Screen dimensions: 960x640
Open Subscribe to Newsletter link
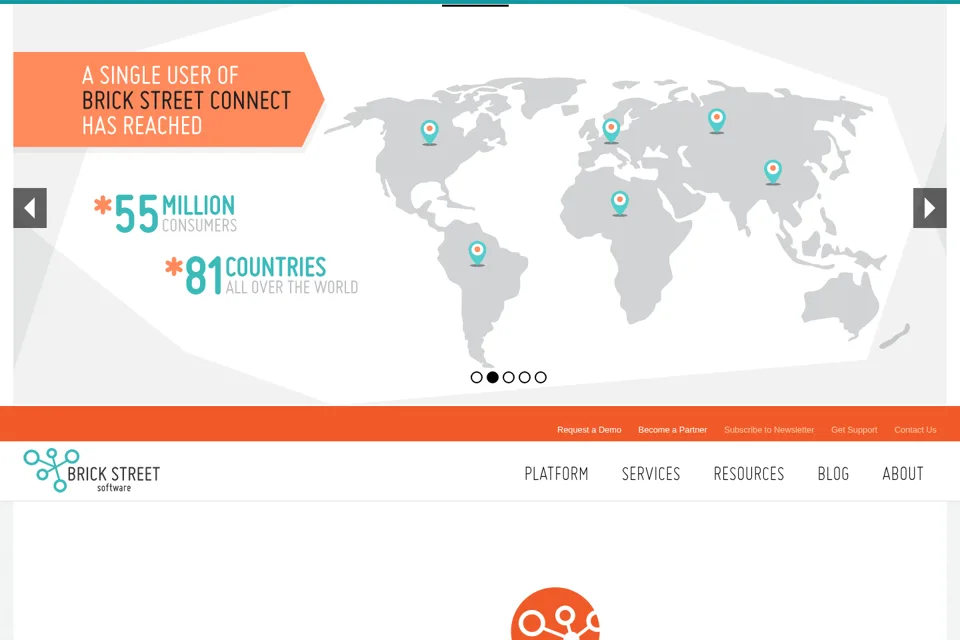769,430
